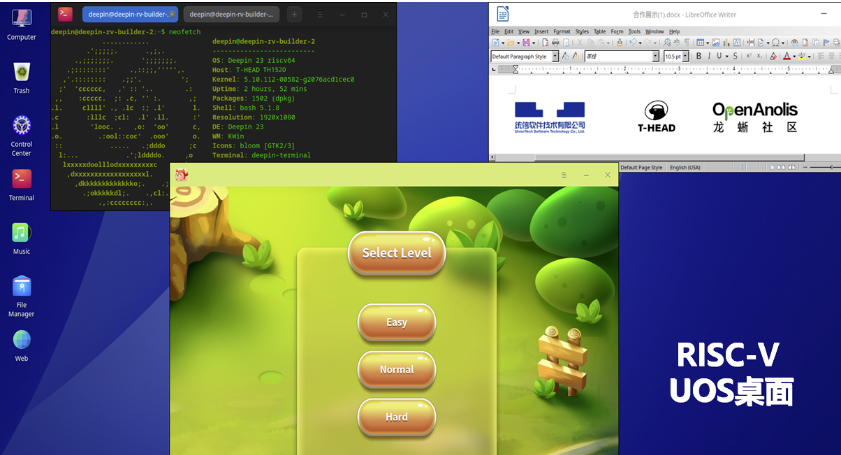Open the Highlighting Color dropdown arrow
841x455 pixels.
(809, 56)
